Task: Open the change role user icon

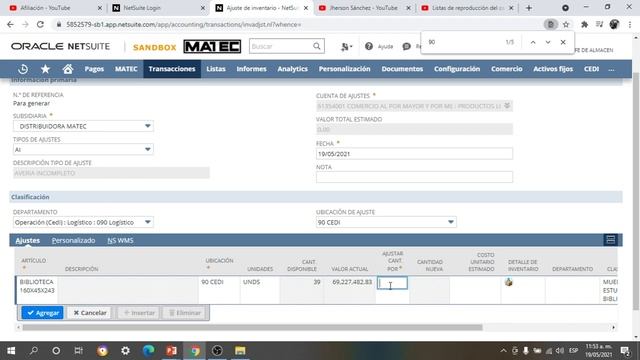Action: [346, 47]
